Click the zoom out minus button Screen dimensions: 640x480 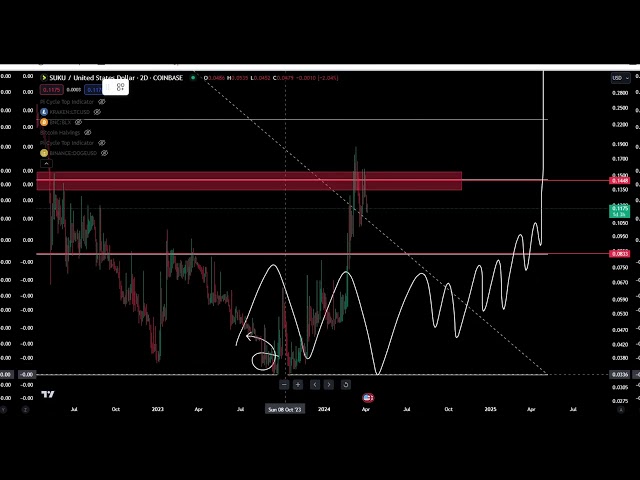(284, 384)
